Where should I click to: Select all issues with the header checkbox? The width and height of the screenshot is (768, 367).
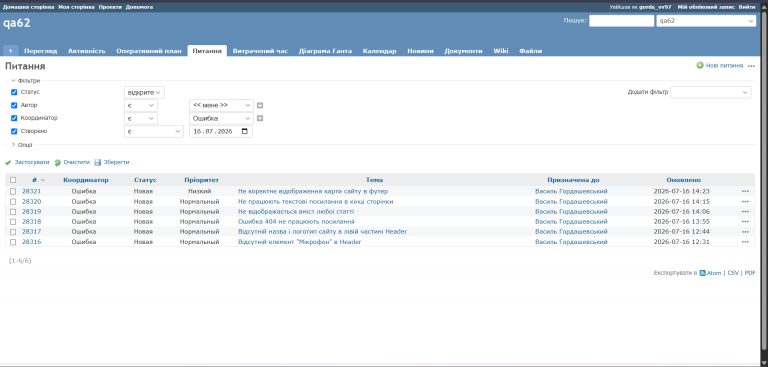coord(13,180)
